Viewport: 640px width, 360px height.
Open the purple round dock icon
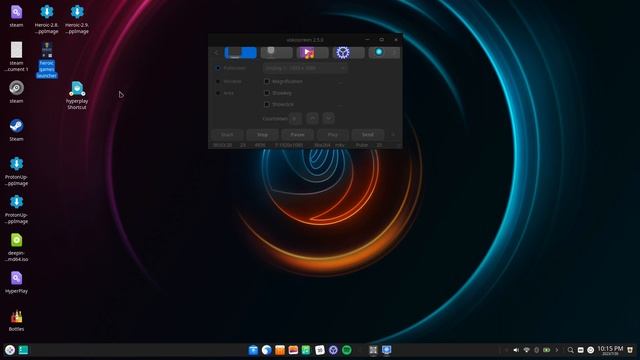[333, 350]
